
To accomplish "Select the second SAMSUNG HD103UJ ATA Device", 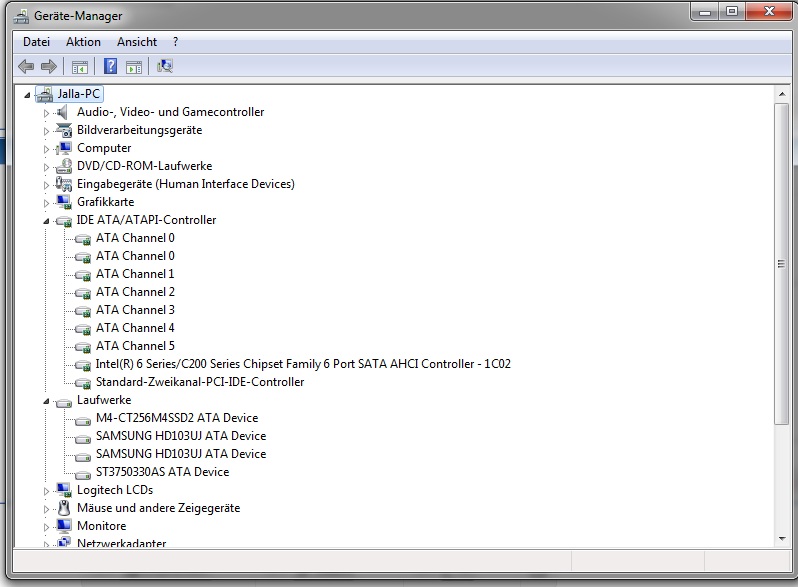I will pyautogui.click(x=181, y=454).
